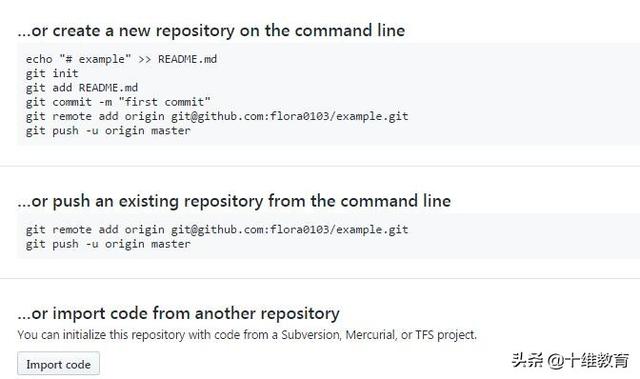The image size is (640, 379).
Task: Click the 'git add README.md' command line
Action: 82,88
